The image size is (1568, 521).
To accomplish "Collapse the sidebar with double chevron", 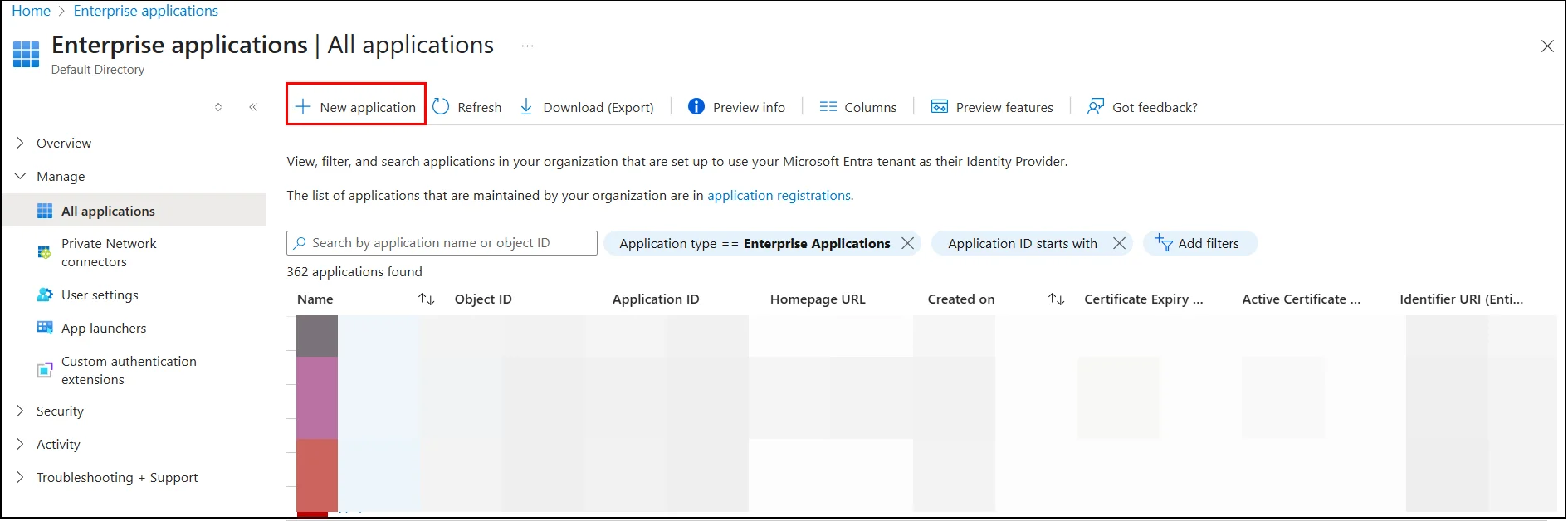I will pyautogui.click(x=253, y=107).
